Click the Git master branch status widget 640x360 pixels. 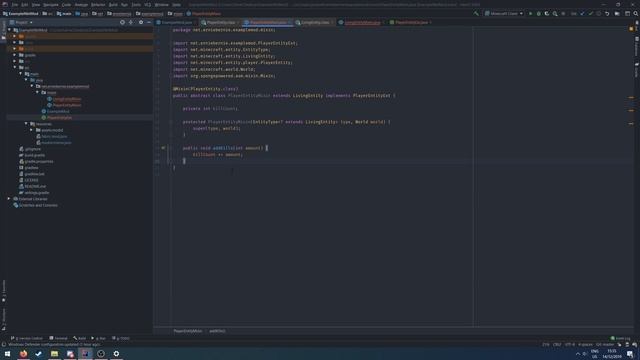pos(605,344)
